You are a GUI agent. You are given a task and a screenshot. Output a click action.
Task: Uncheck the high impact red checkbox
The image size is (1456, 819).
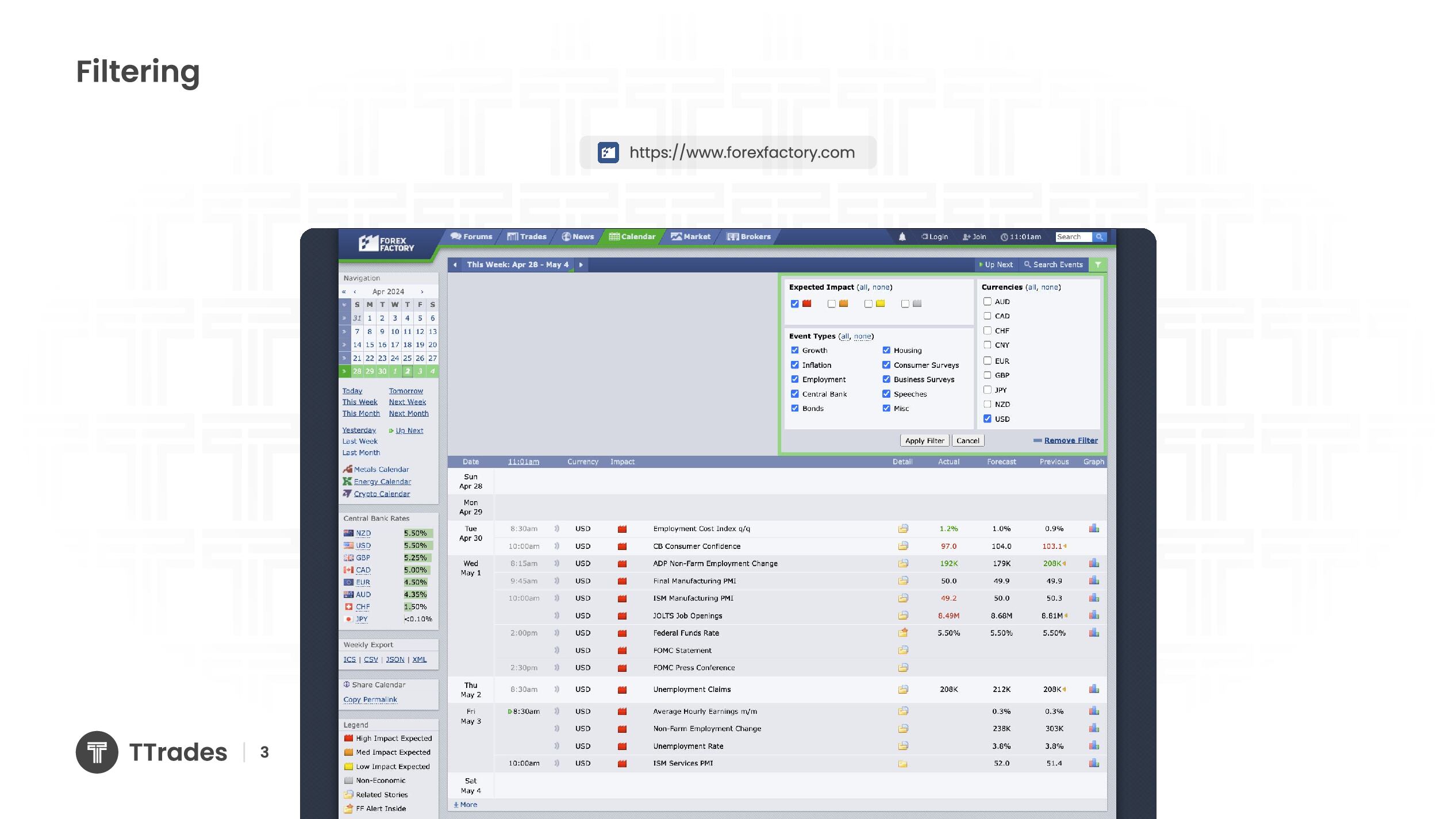click(794, 304)
